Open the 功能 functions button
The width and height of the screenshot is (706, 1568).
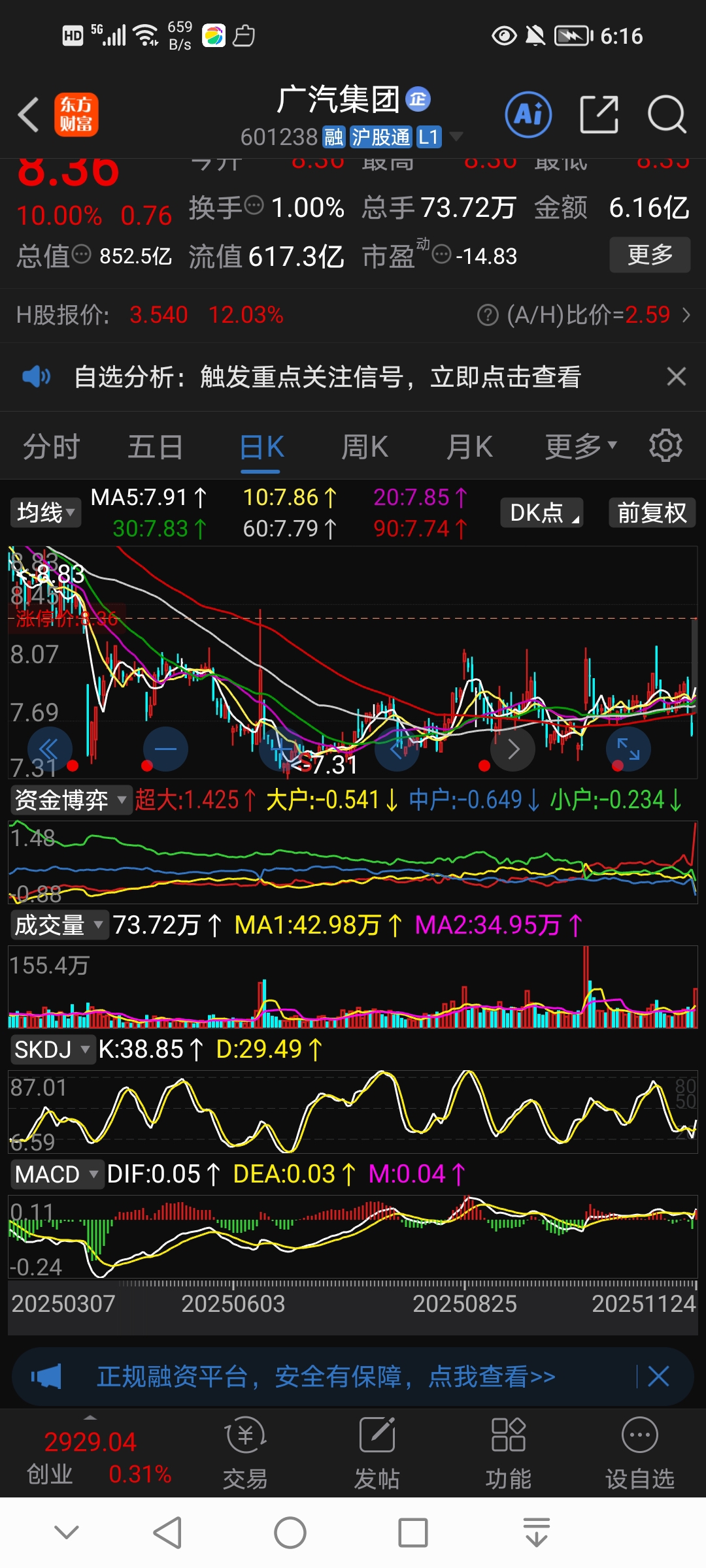(x=509, y=1454)
